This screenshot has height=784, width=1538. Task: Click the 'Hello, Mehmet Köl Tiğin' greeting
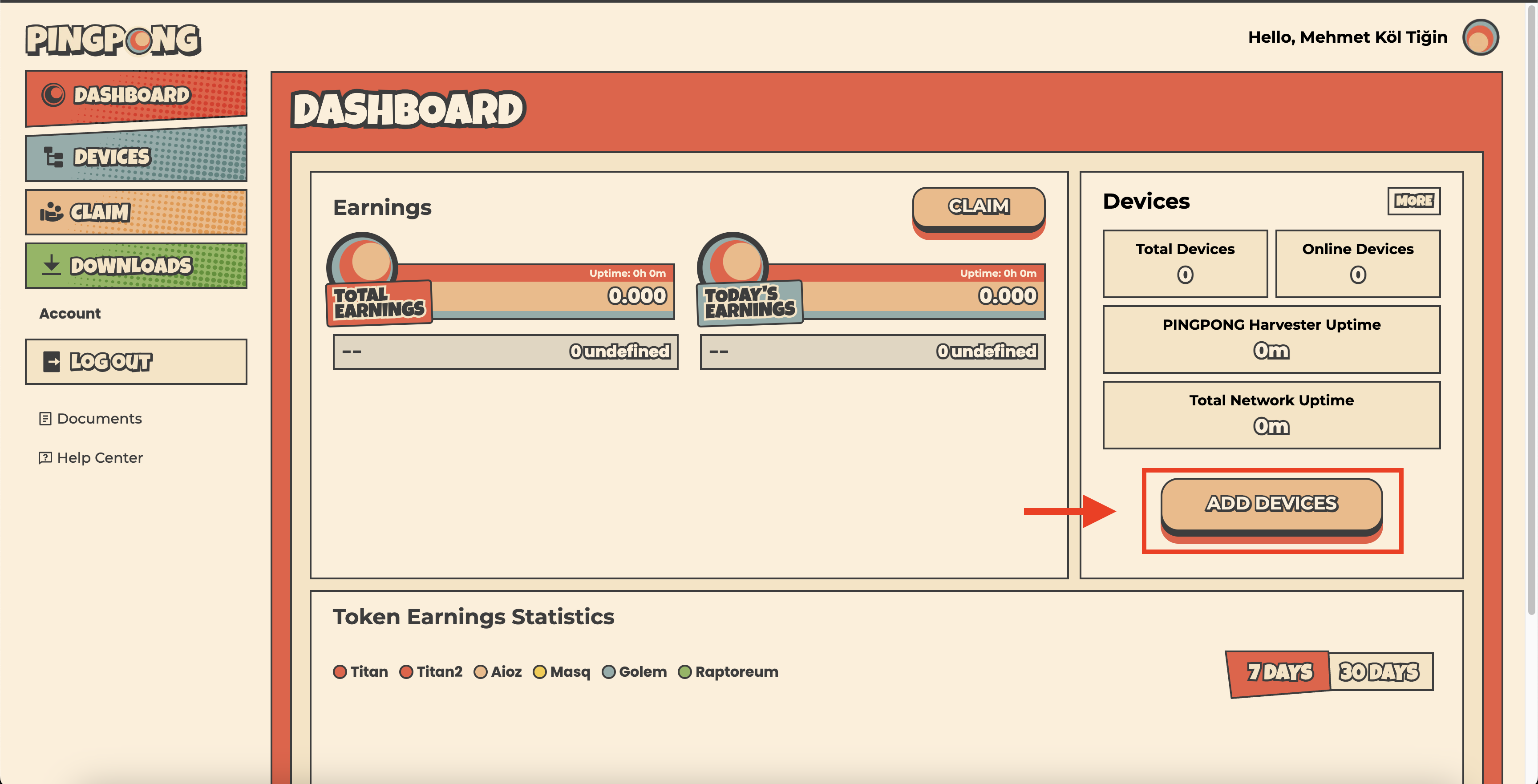(x=1348, y=38)
